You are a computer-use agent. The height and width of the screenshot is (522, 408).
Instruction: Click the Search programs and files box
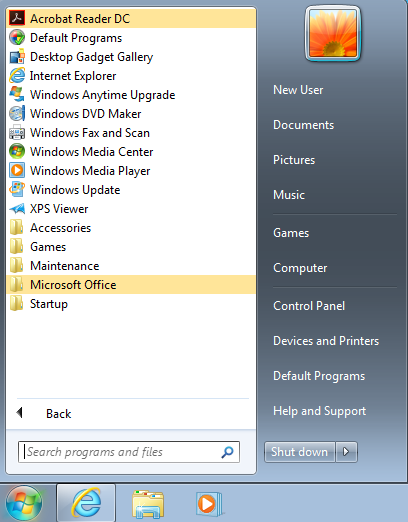[129, 452]
